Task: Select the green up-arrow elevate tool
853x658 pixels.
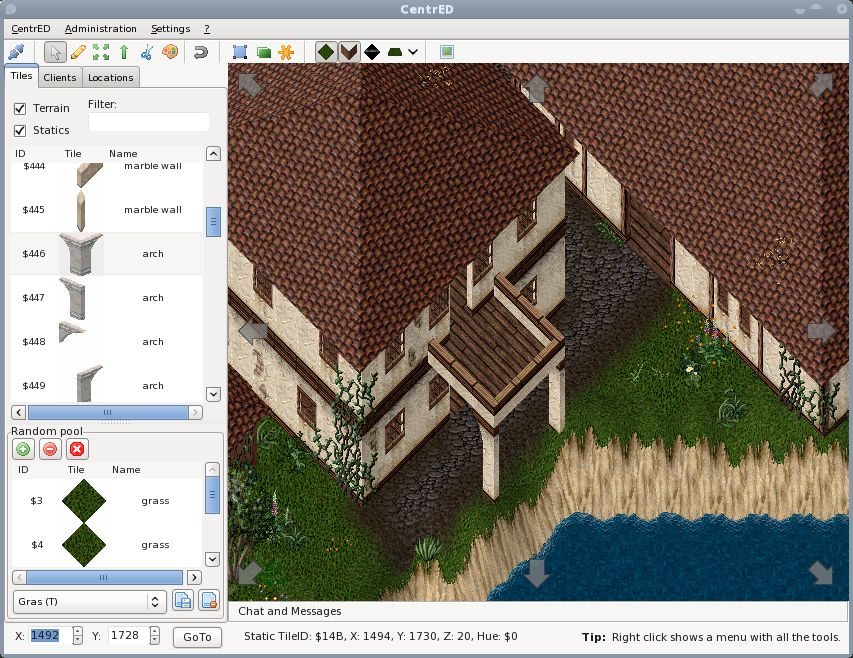Action: (124, 52)
